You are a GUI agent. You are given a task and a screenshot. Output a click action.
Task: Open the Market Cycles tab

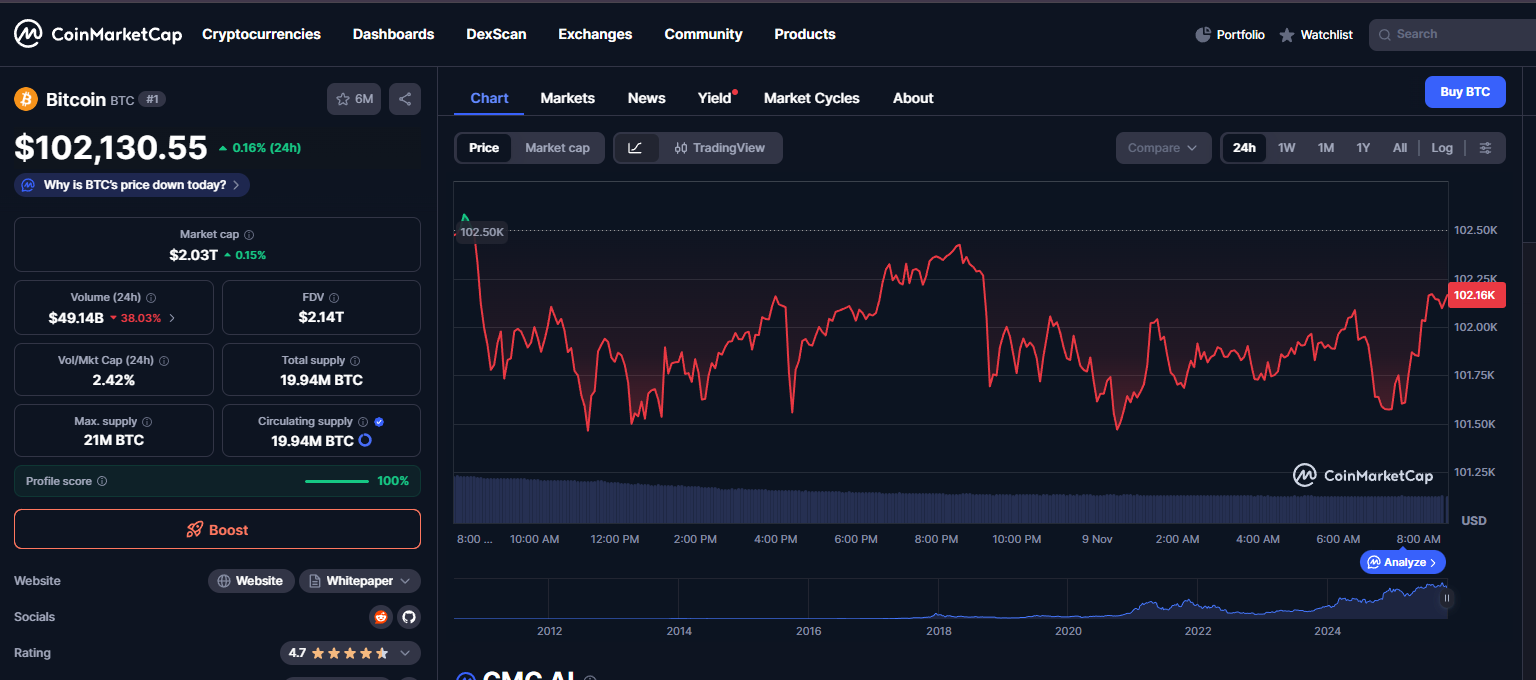point(811,98)
